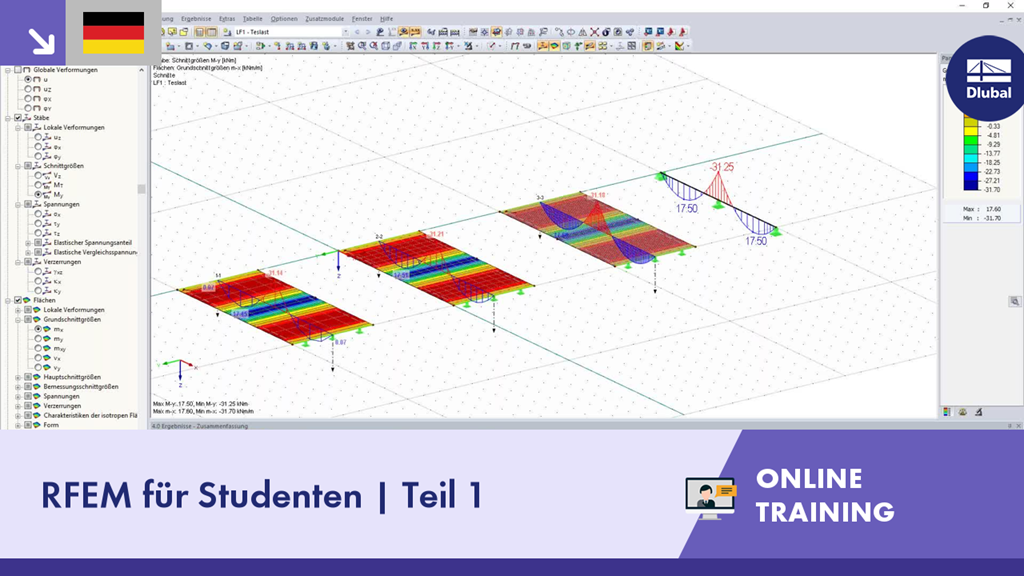Open the Fenster menu

pos(362,19)
